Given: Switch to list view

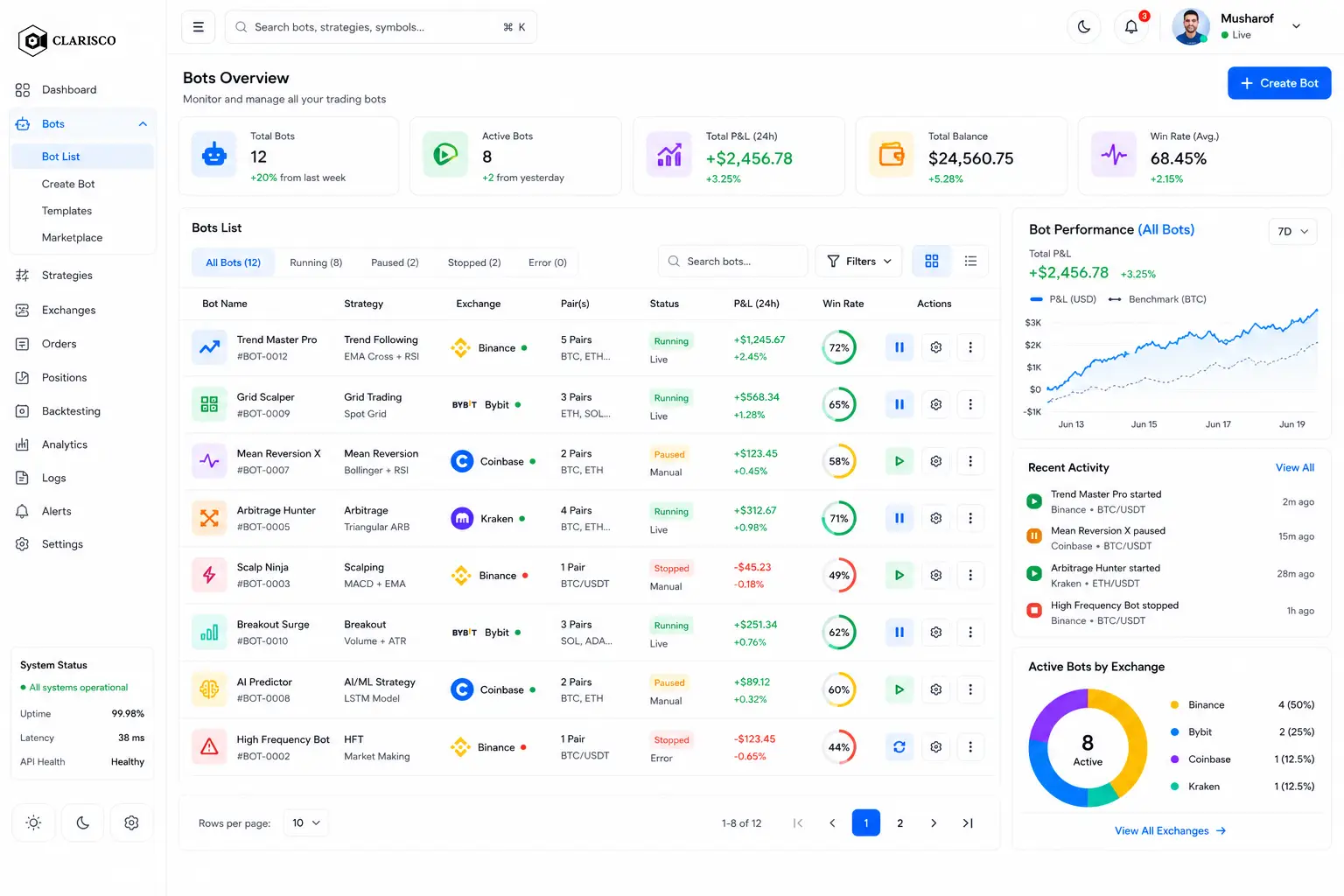Looking at the screenshot, I should click(x=970, y=262).
